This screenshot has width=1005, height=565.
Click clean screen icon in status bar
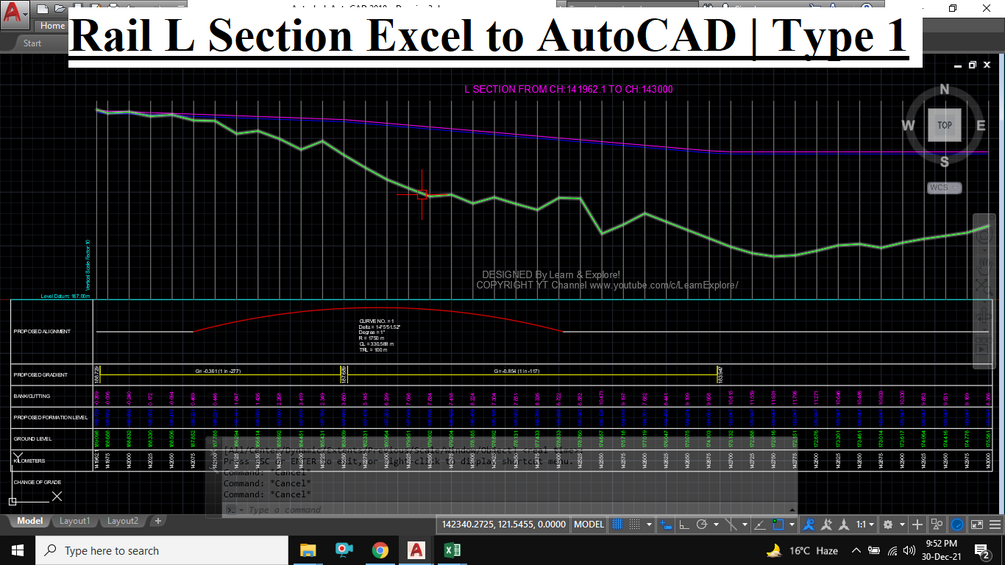tap(976, 524)
